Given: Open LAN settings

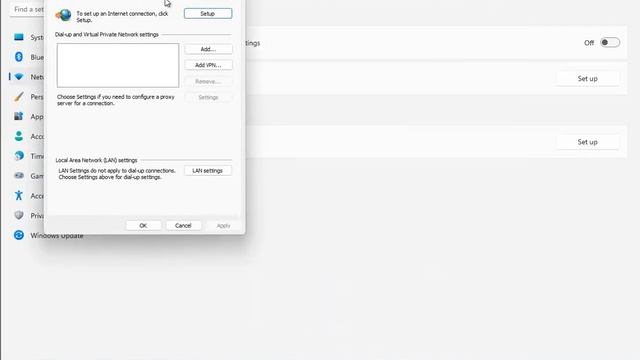Looking at the screenshot, I should (207, 171).
